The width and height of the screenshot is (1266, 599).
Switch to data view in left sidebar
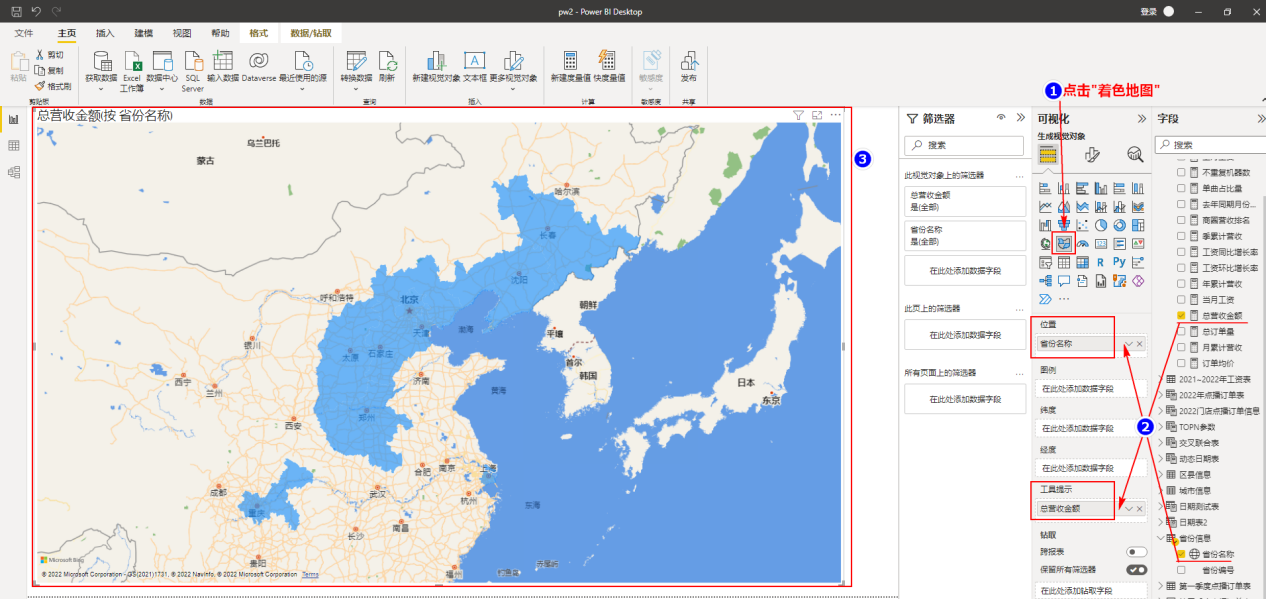pos(14,146)
